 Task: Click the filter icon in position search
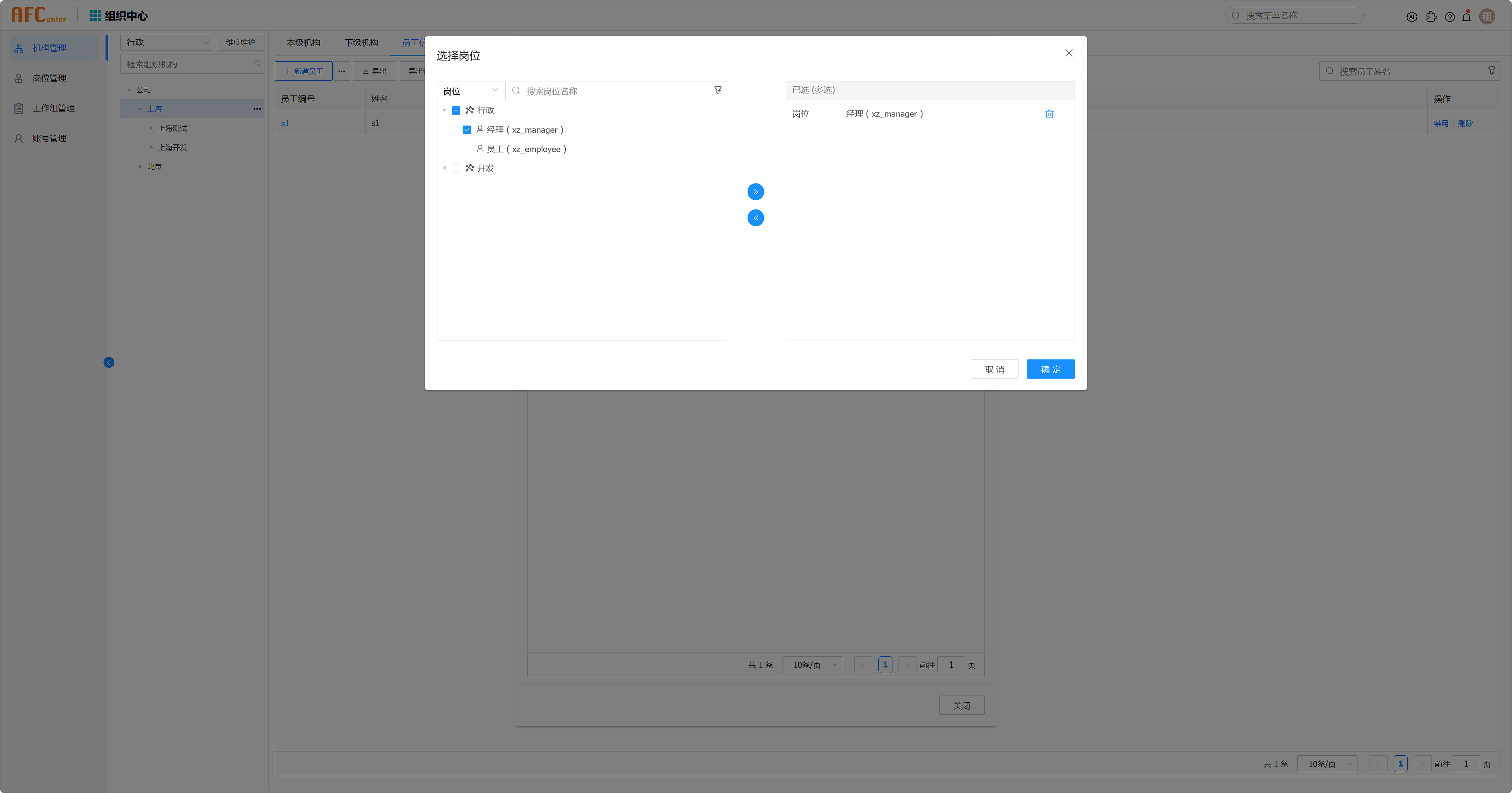[x=717, y=90]
